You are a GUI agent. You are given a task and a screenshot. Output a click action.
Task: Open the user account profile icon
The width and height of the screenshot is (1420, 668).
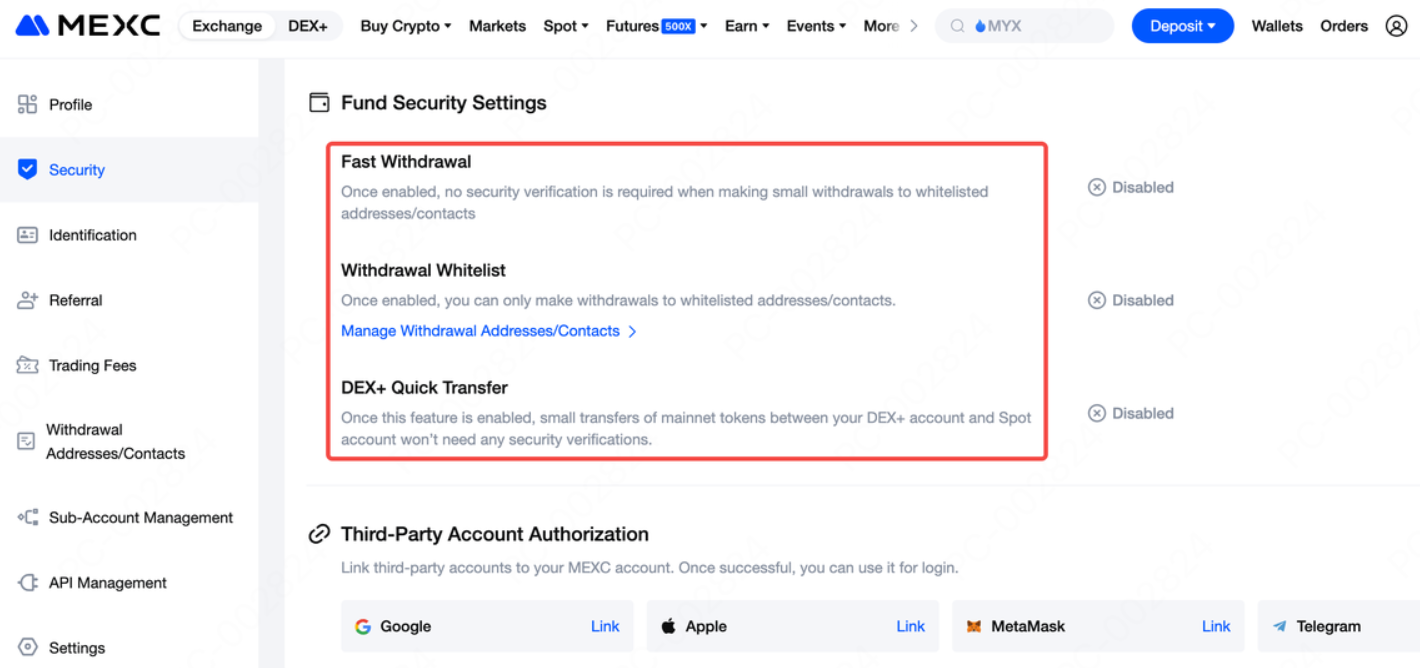tap(1396, 26)
